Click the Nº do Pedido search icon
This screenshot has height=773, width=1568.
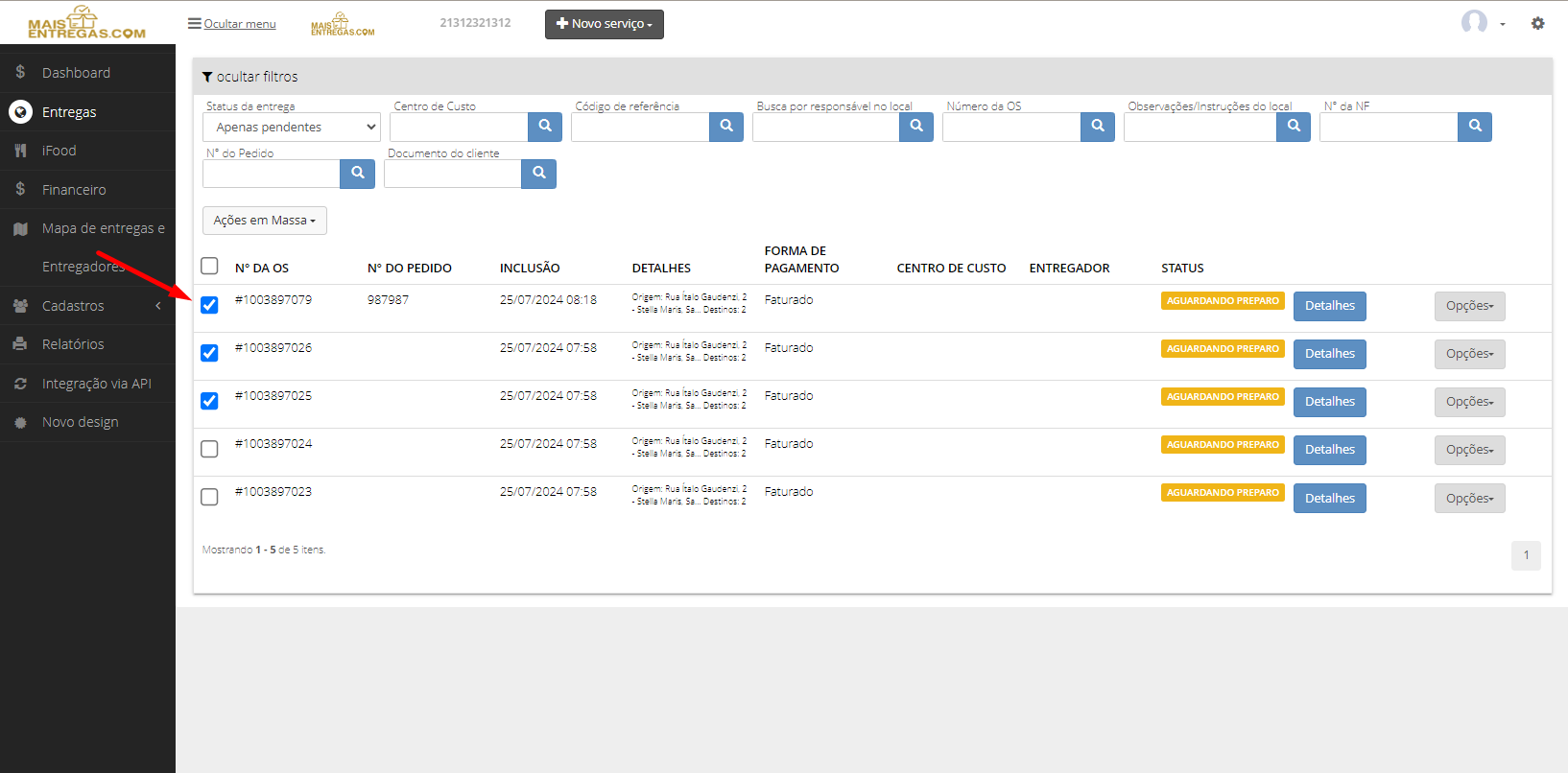click(x=357, y=174)
